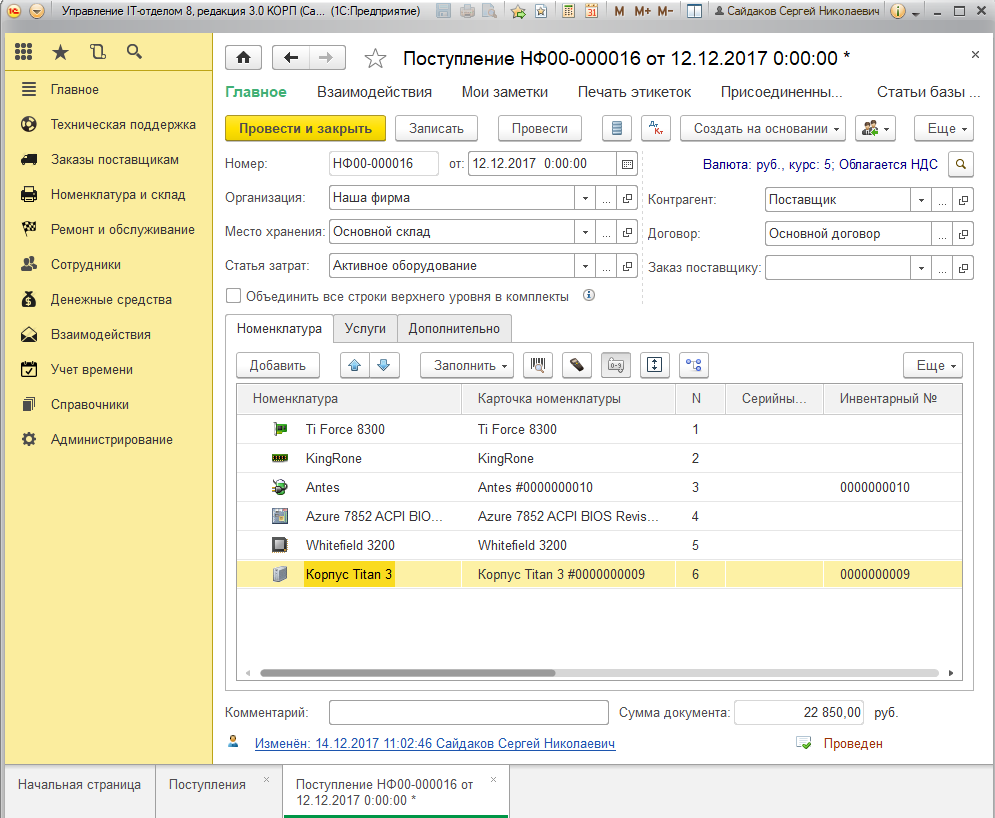Image resolution: width=995 pixels, height=818 pixels.
Task: Go to home page button
Action: coord(244,58)
